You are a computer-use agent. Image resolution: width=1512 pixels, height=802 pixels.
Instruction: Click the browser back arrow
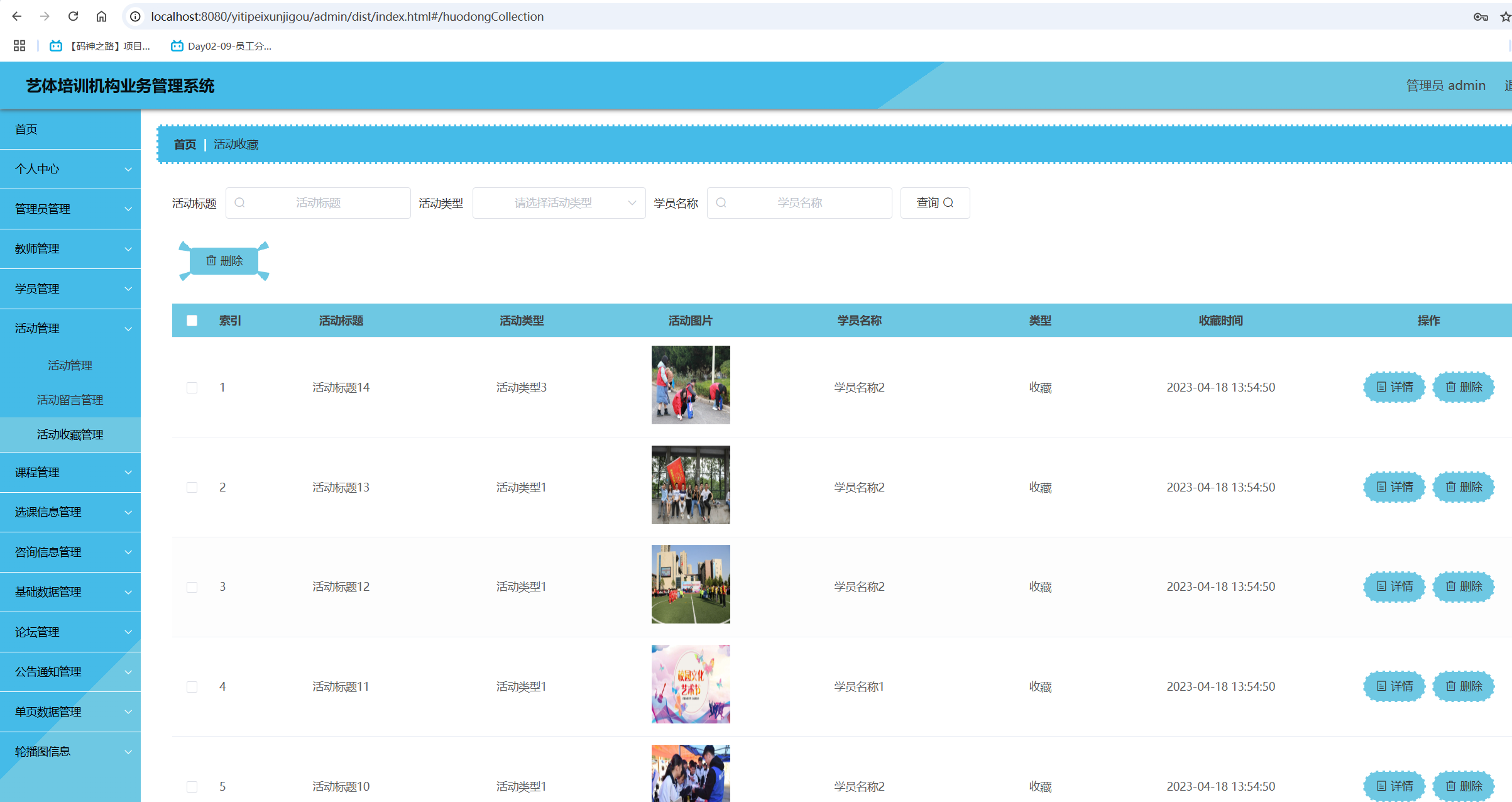tap(17, 16)
